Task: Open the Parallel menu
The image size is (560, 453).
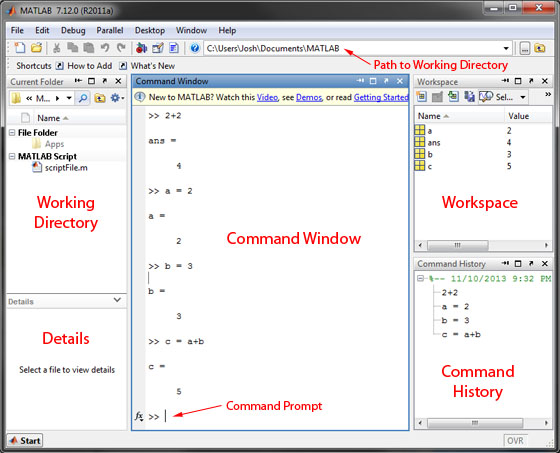Action: (x=110, y=30)
